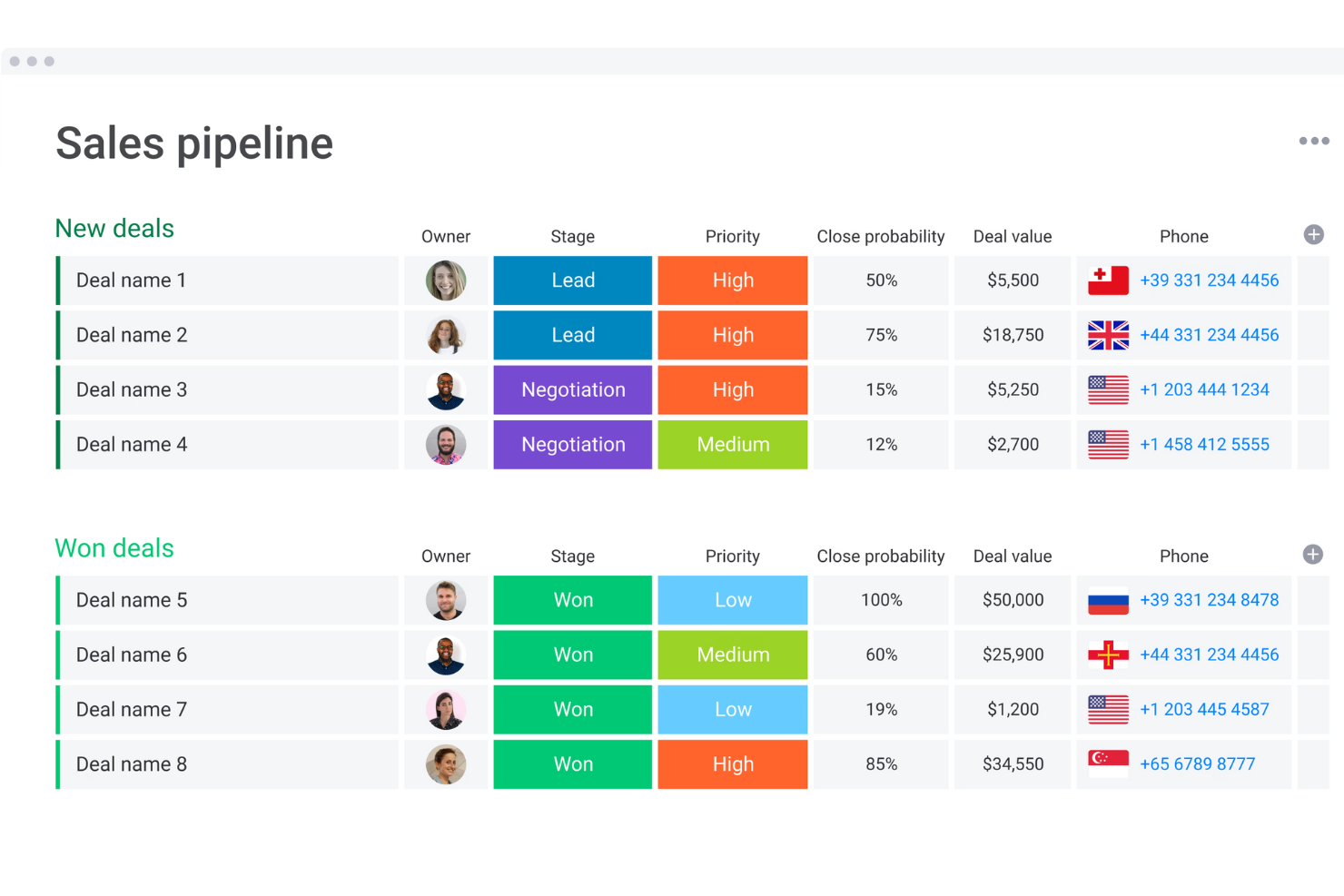Click the Singapore flag icon on Deal name 8
This screenshot has width=1344, height=896.
tap(1107, 763)
